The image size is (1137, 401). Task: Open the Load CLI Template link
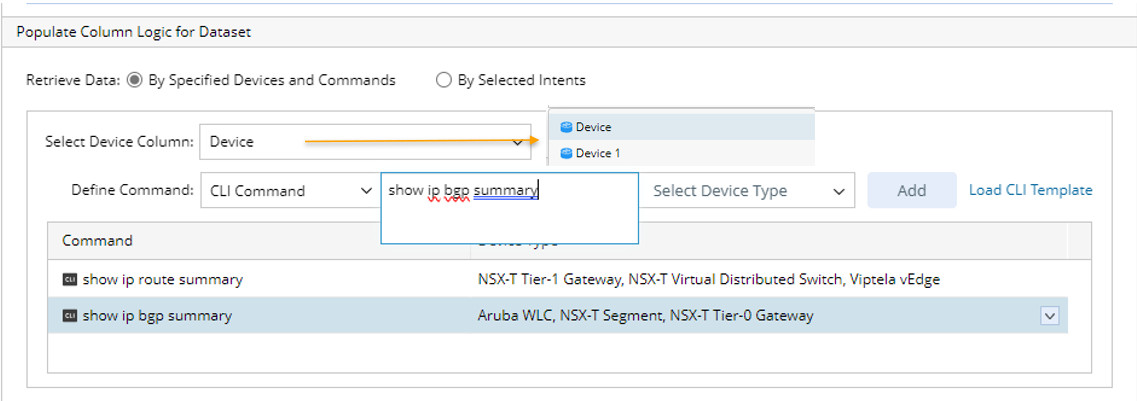[x=1030, y=190]
